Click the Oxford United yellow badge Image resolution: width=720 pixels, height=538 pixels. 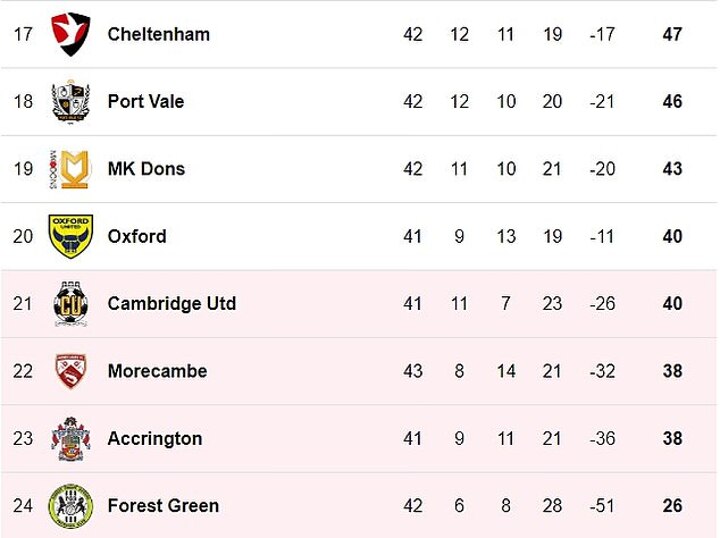(70, 236)
